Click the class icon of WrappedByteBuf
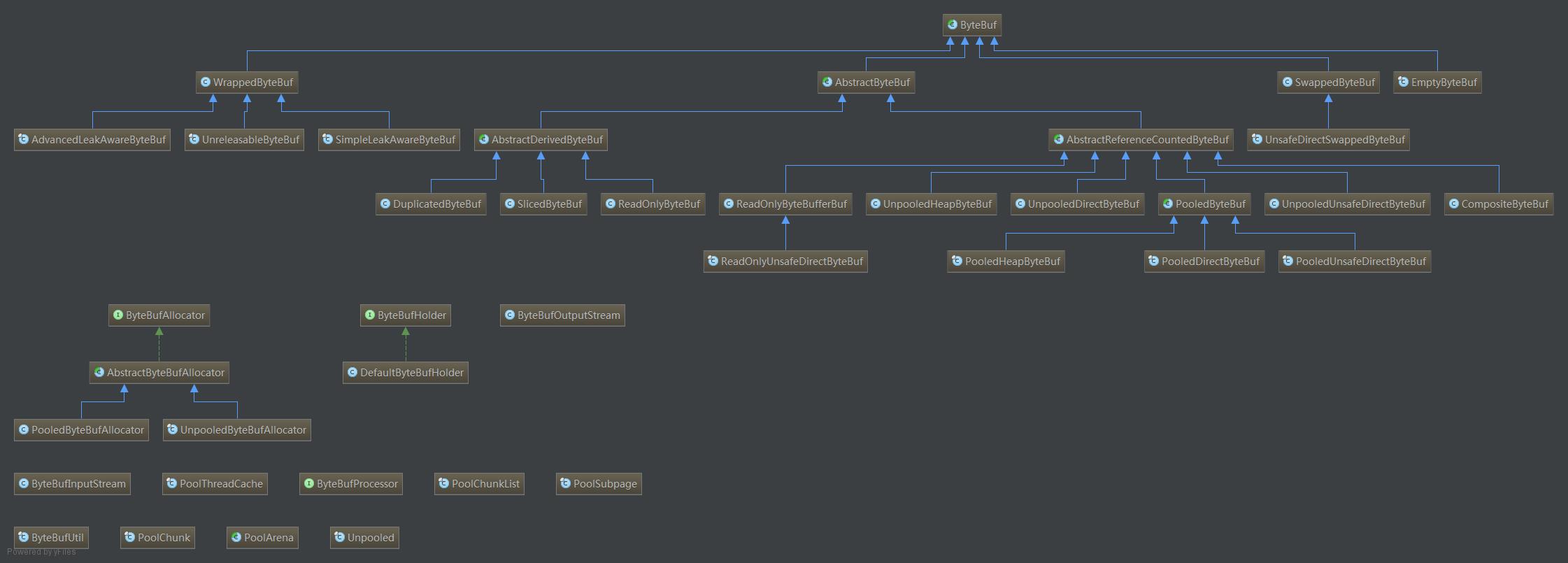This screenshot has width=1568, height=563. point(206,82)
